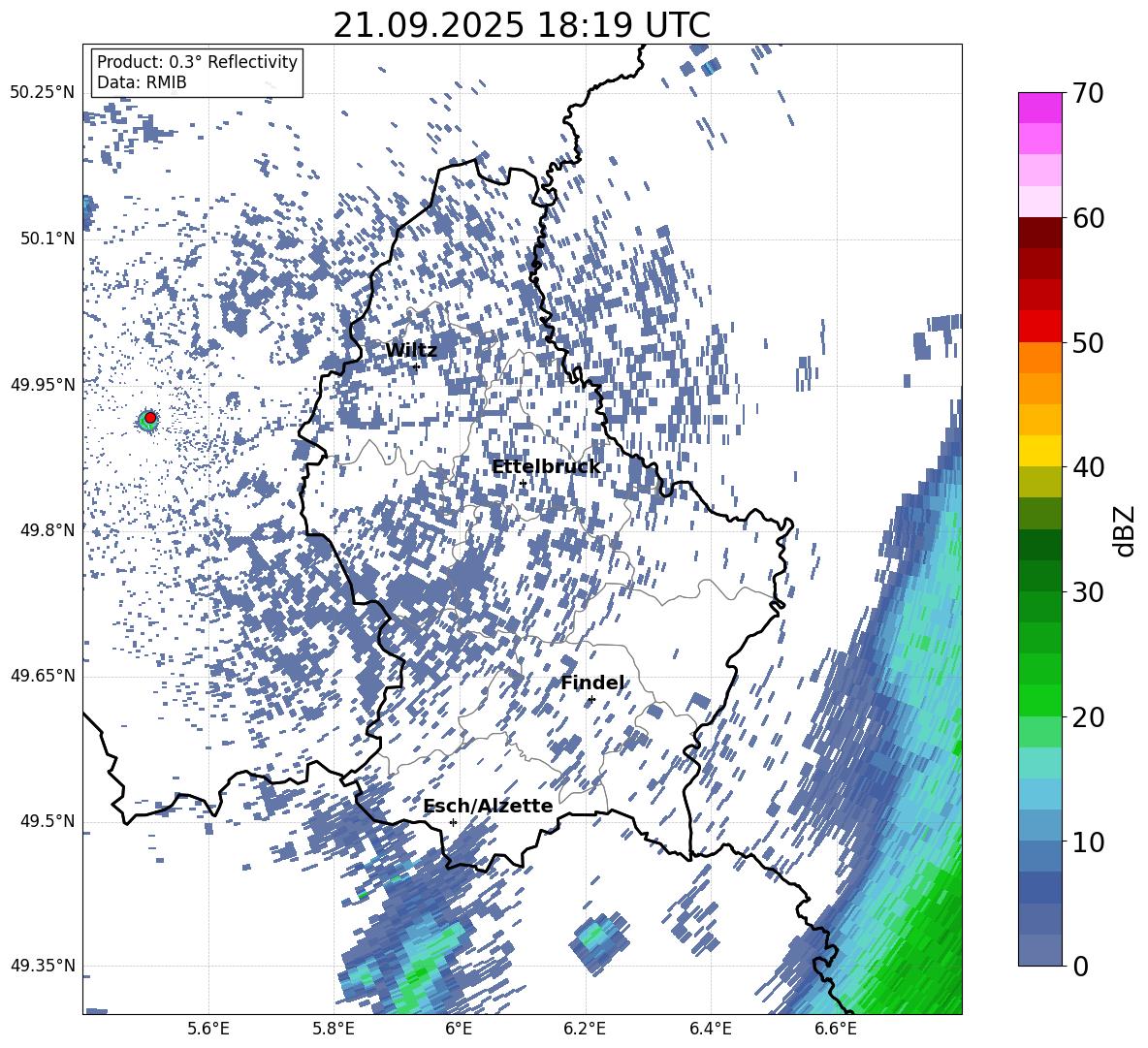This screenshot has width=1148, height=1048.
Task: Click the Esch/Alzette city label
Action: pos(488,807)
